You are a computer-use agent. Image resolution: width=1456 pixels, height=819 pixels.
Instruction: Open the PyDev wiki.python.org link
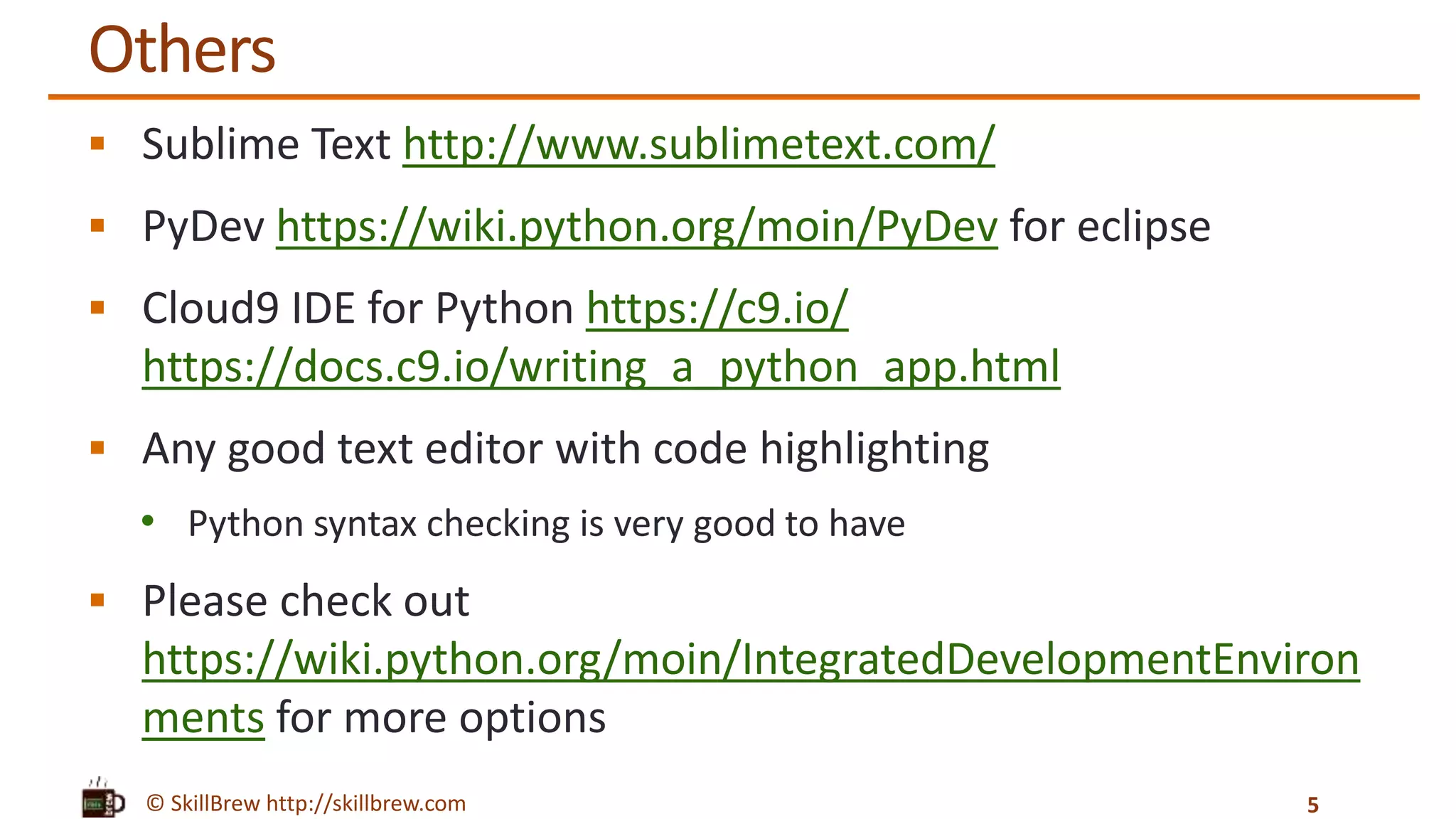(x=636, y=227)
